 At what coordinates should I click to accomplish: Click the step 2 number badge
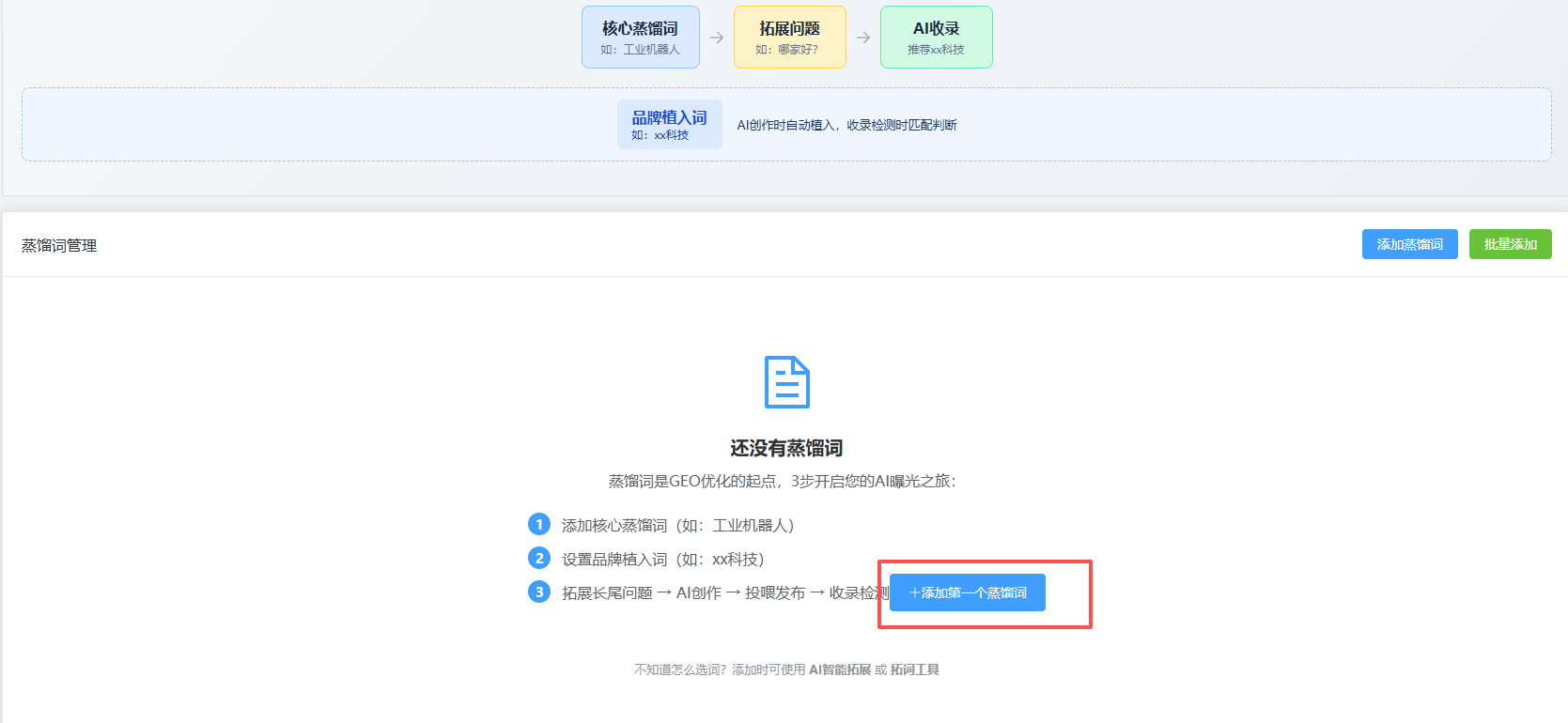539,558
